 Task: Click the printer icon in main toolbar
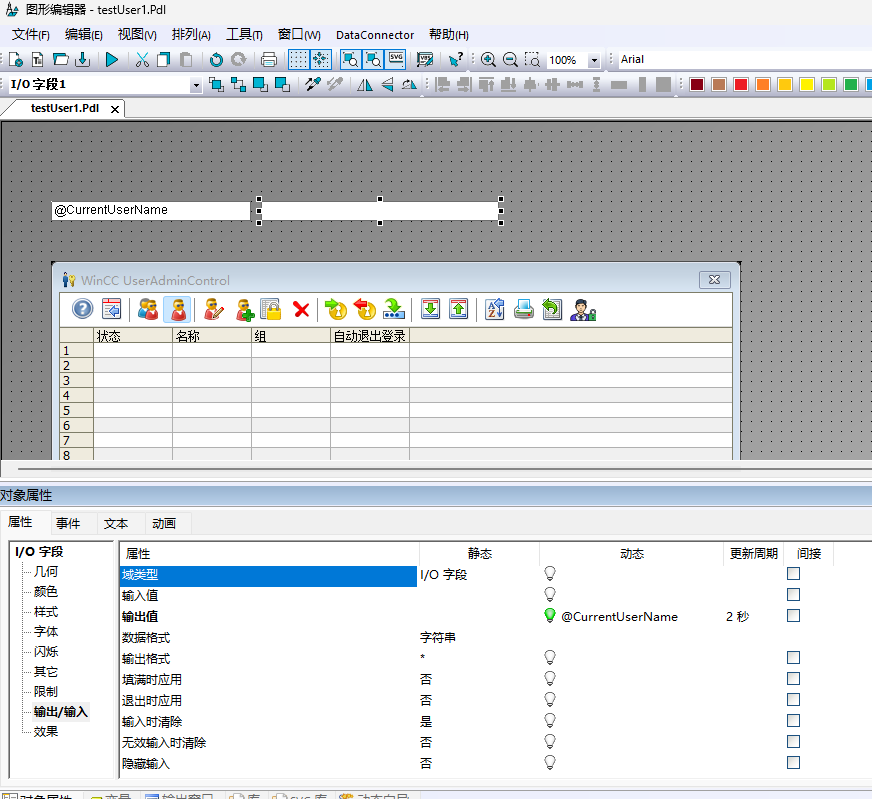pyautogui.click(x=268, y=60)
